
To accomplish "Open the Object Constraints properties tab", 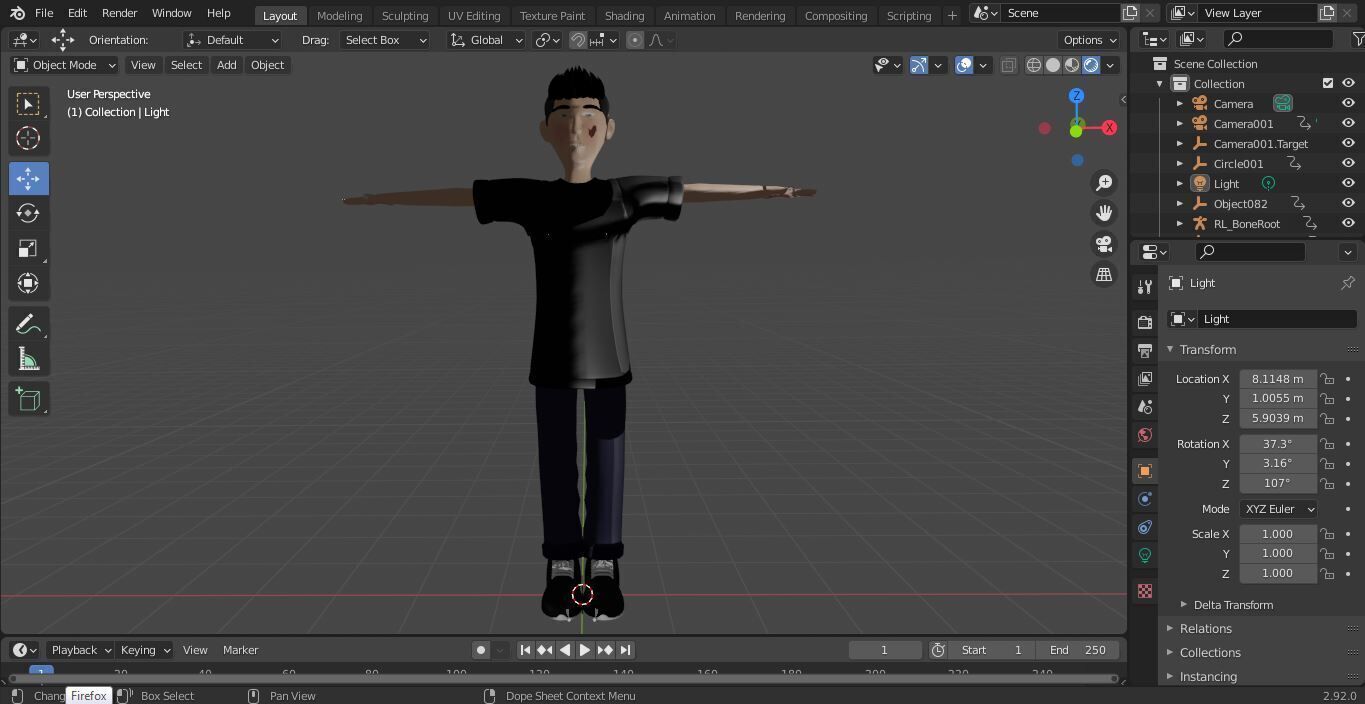I will coord(1145,526).
